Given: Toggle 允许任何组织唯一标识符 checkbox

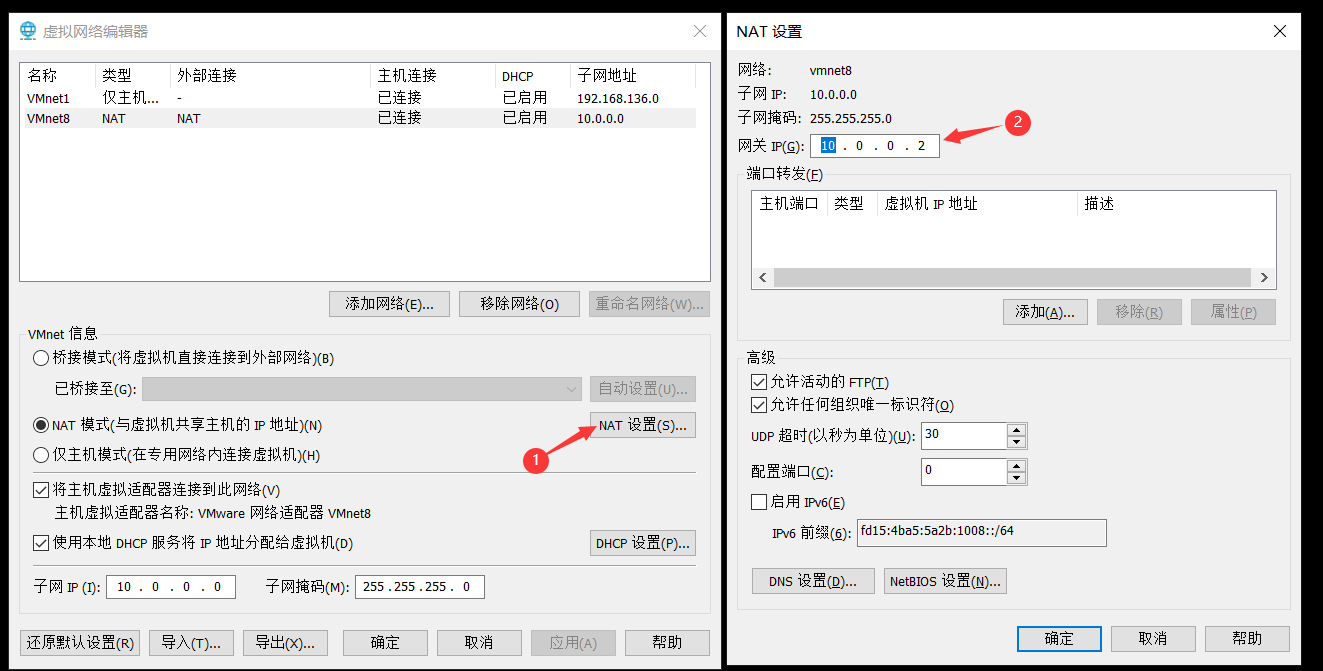Looking at the screenshot, I should [x=758, y=405].
